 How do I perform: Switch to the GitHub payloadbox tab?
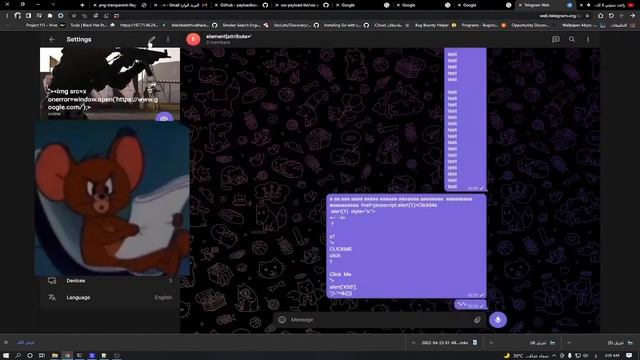242,5
